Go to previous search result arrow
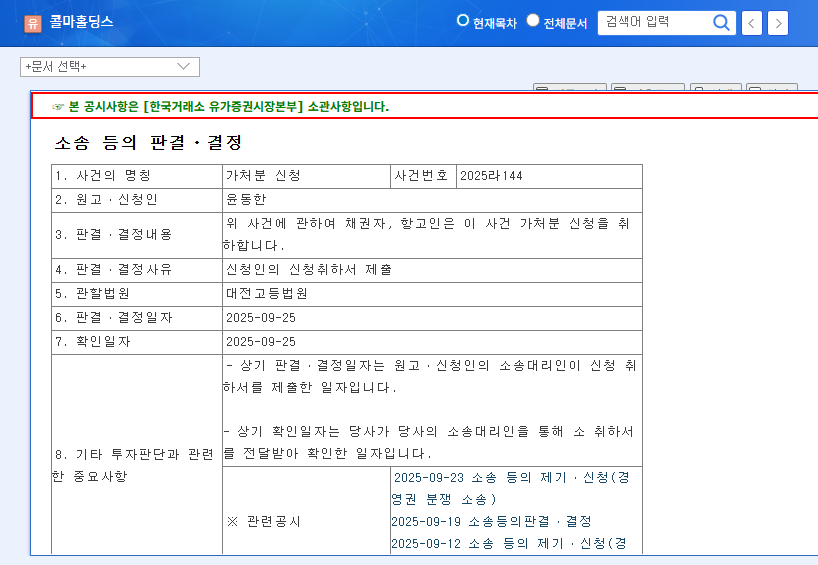The height and width of the screenshot is (565, 818). [x=752, y=23]
